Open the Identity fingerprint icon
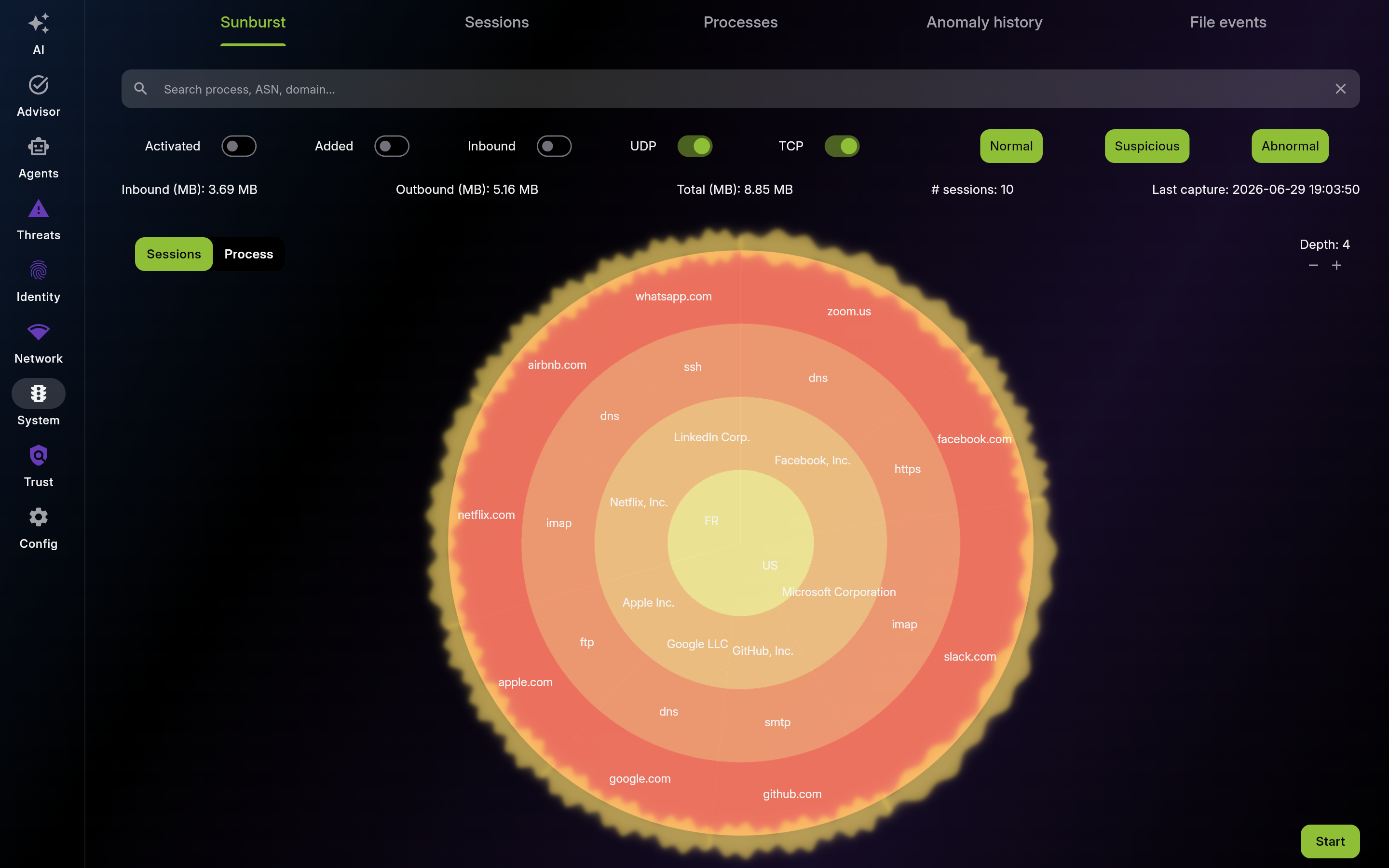The width and height of the screenshot is (1389, 868). coord(39,271)
